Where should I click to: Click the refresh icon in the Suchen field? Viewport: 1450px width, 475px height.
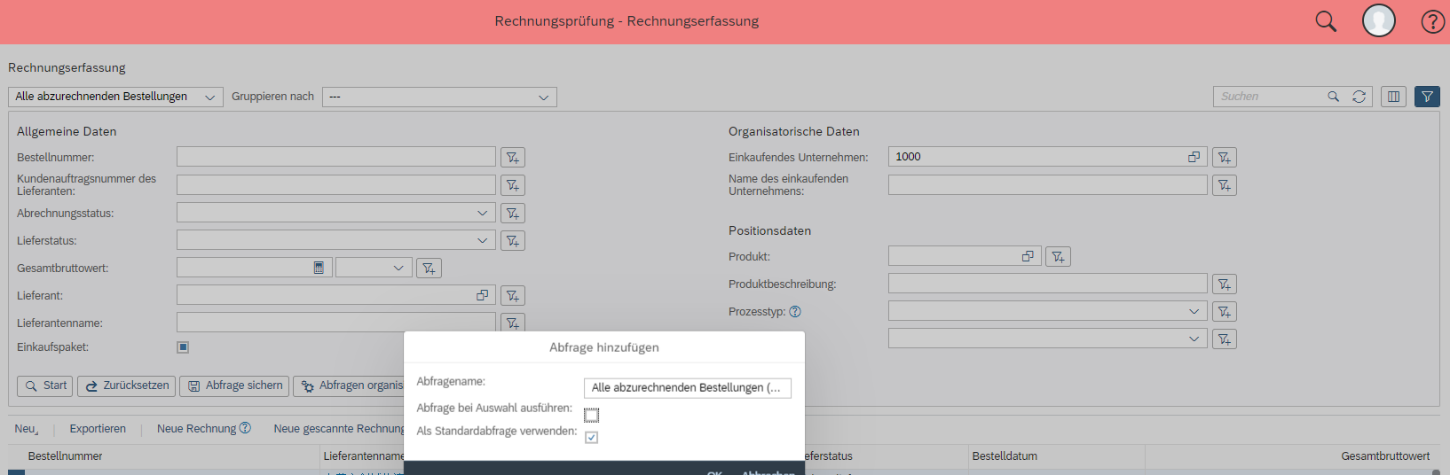[1358, 97]
